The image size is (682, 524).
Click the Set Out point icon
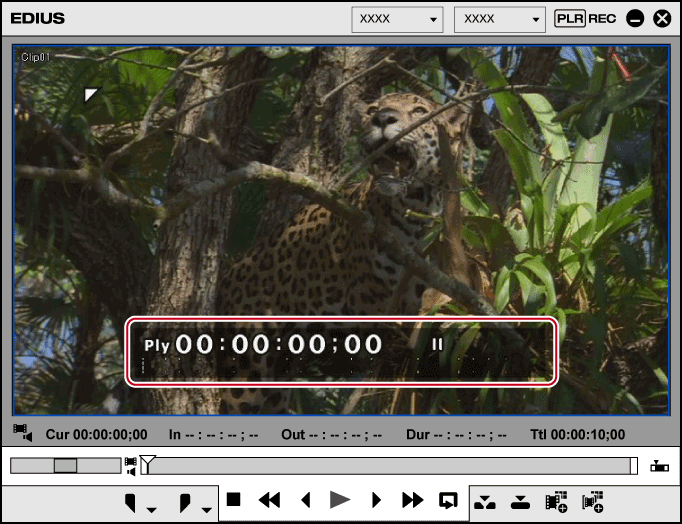(185, 501)
